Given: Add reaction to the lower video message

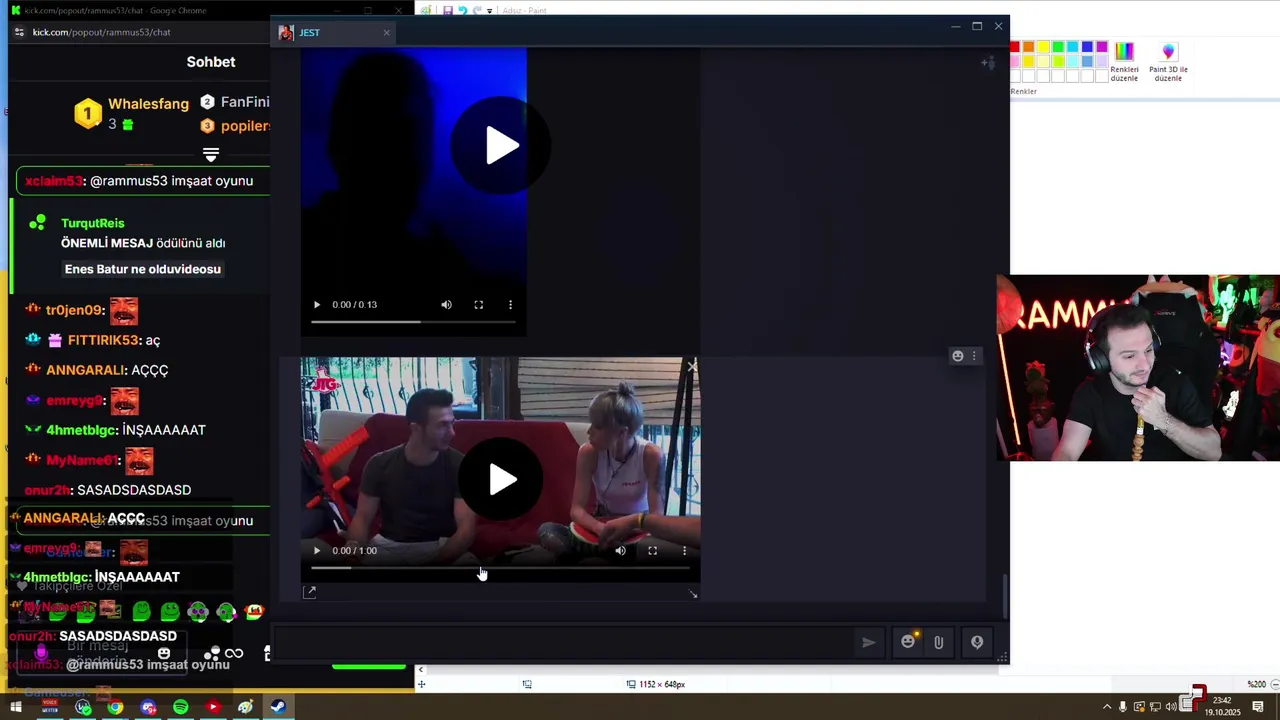Looking at the screenshot, I should point(958,356).
